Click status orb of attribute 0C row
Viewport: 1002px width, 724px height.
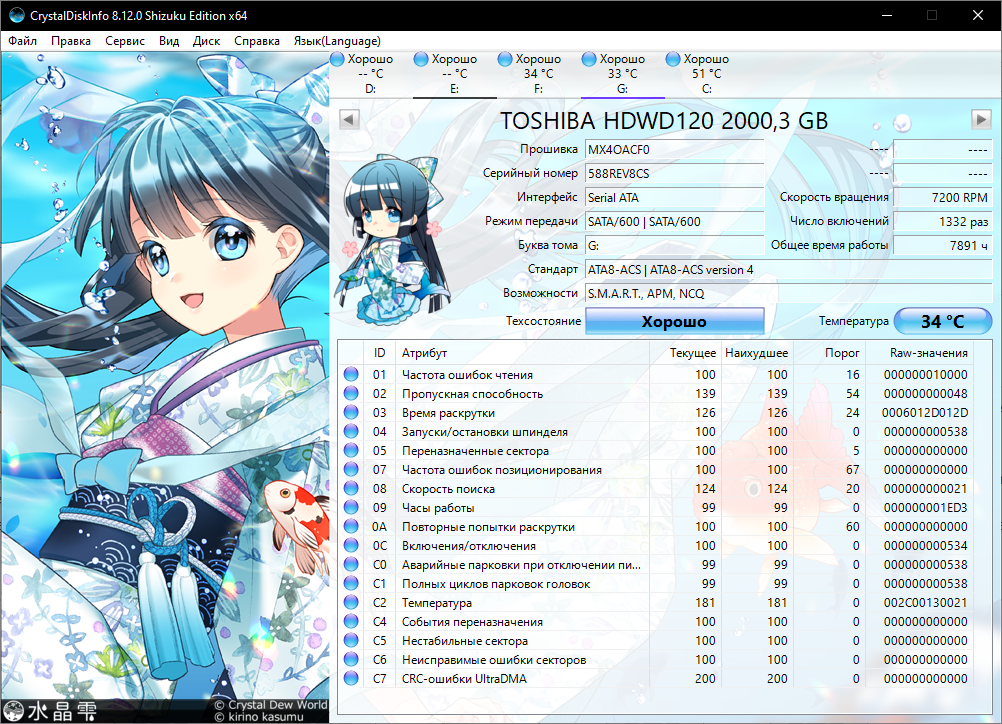[x=351, y=545]
